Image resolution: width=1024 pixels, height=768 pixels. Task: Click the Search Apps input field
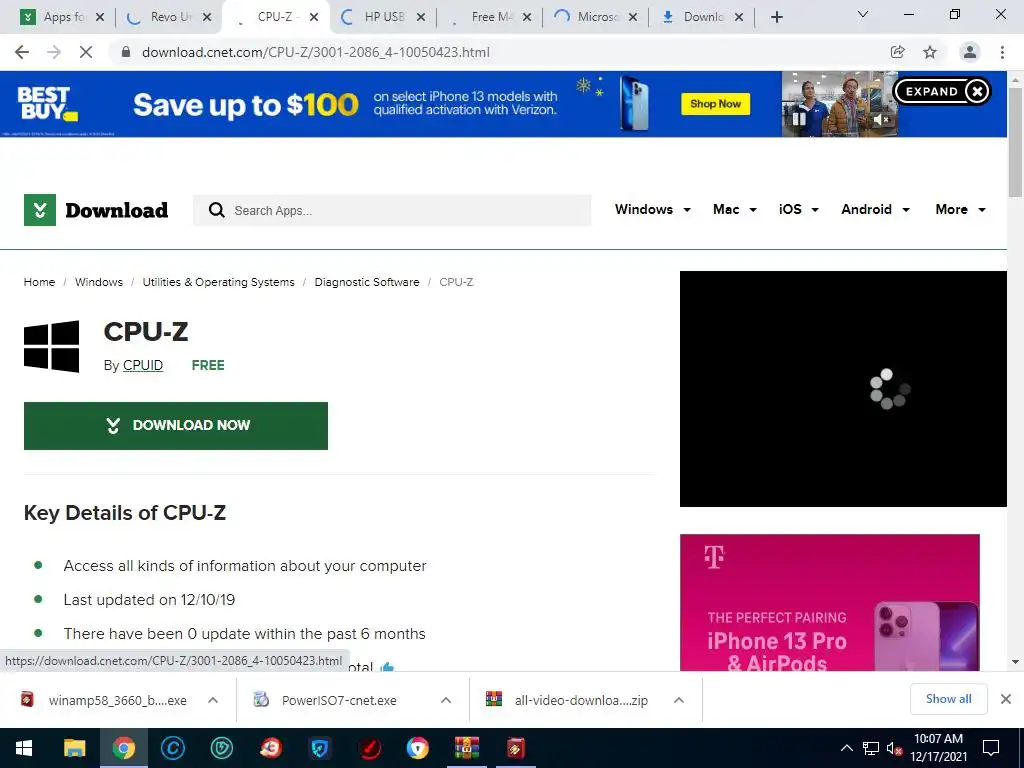[x=392, y=210]
